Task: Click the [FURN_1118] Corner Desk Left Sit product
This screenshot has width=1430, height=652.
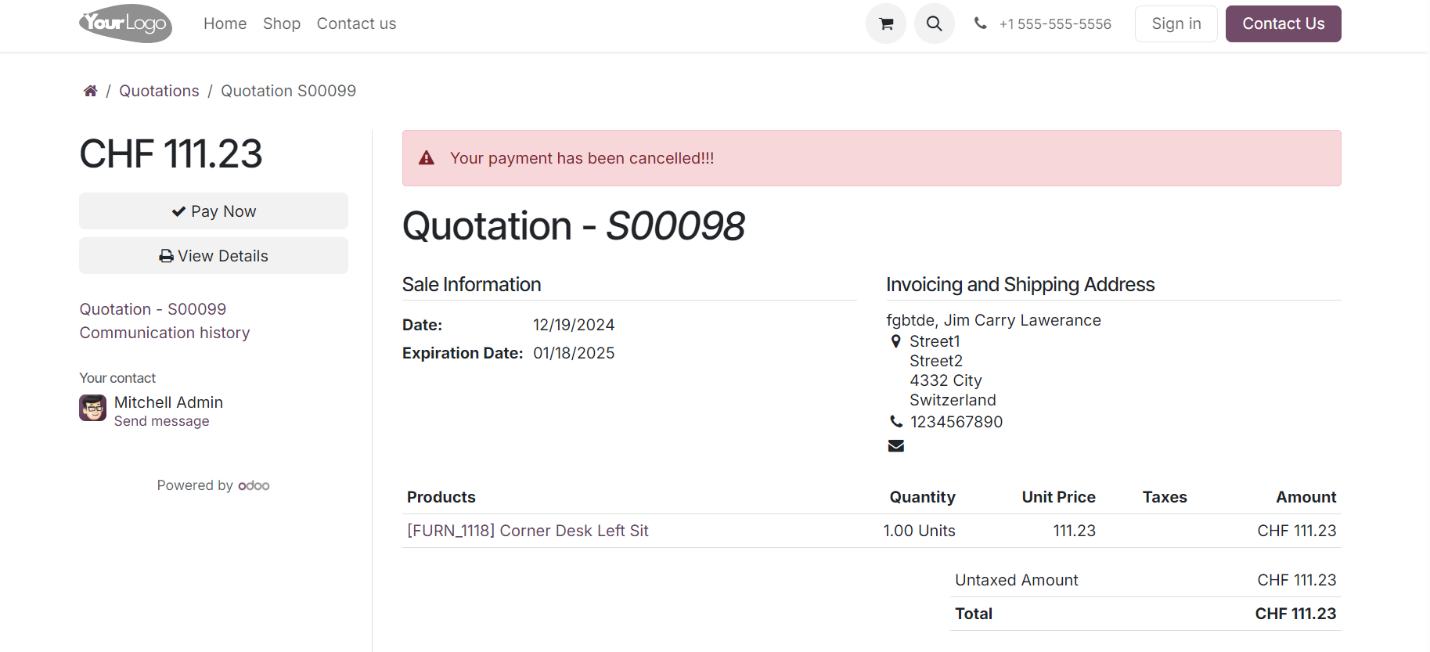Action: click(528, 531)
